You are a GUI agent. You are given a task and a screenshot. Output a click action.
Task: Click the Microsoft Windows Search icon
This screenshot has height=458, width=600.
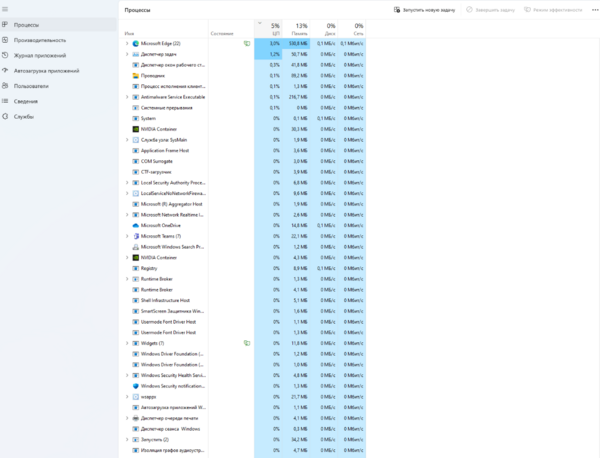[x=135, y=247]
